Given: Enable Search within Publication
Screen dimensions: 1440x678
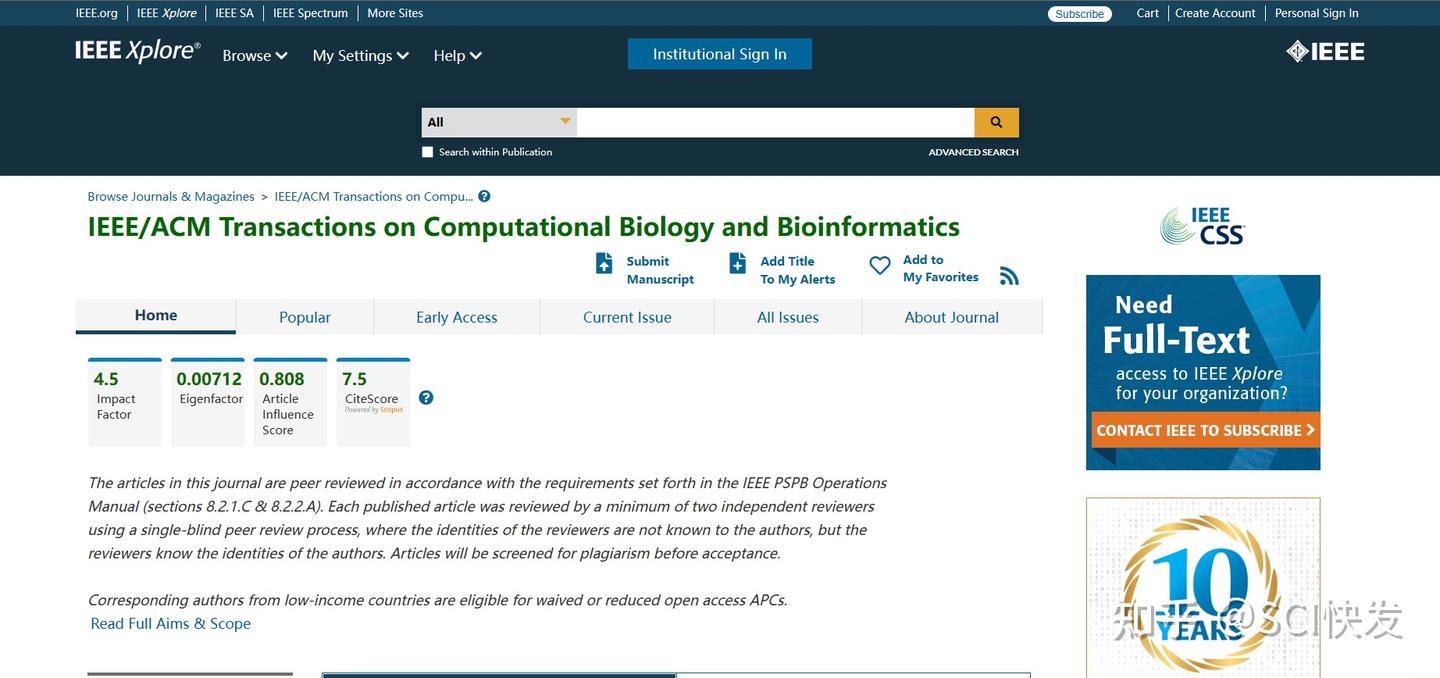Looking at the screenshot, I should coord(427,151).
